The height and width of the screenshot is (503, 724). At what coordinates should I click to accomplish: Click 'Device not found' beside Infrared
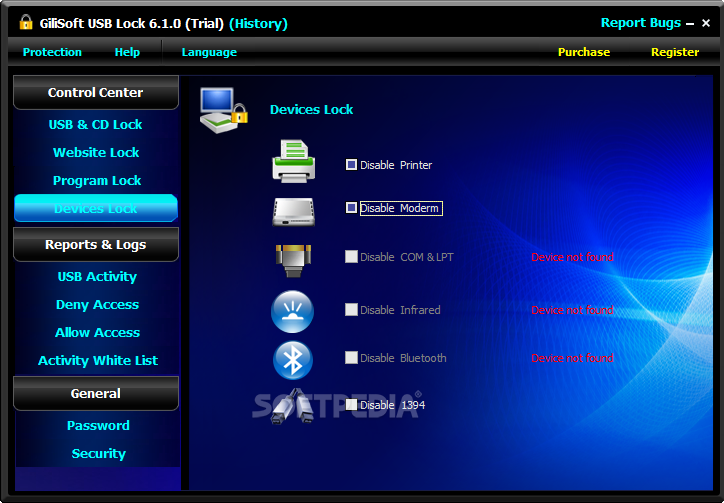click(572, 310)
